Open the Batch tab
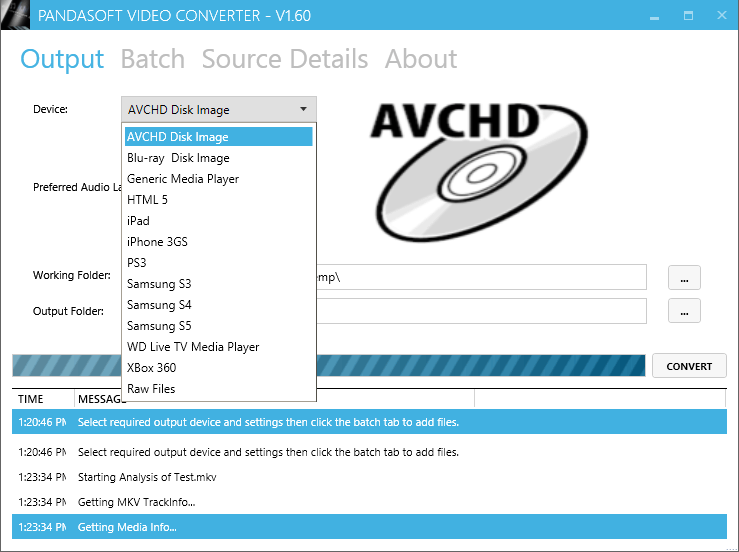Image resolution: width=739 pixels, height=552 pixels. [x=153, y=59]
